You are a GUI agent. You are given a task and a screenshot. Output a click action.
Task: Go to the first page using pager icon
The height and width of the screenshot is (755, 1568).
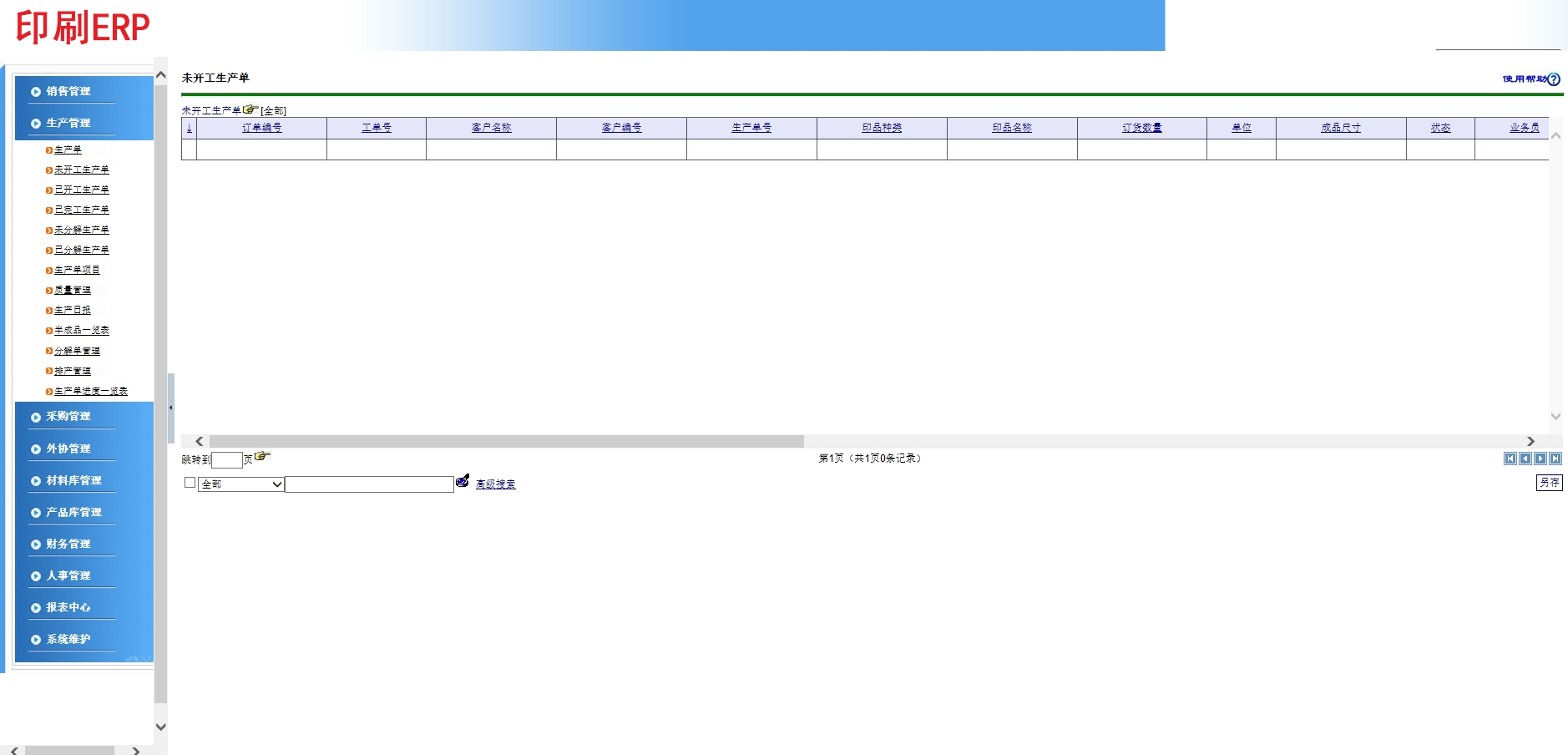1510,459
